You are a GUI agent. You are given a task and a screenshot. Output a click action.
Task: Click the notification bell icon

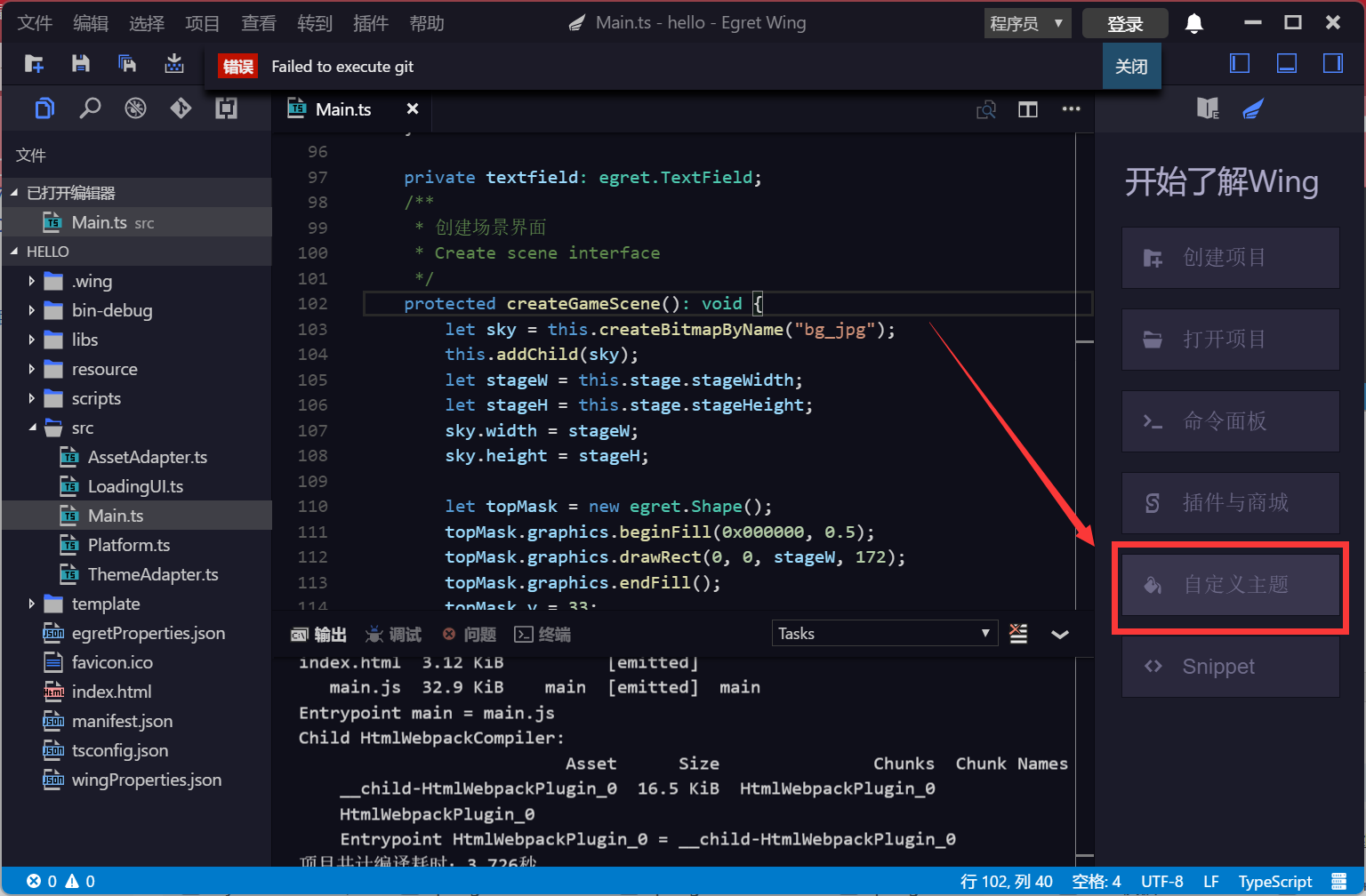pyautogui.click(x=1194, y=24)
